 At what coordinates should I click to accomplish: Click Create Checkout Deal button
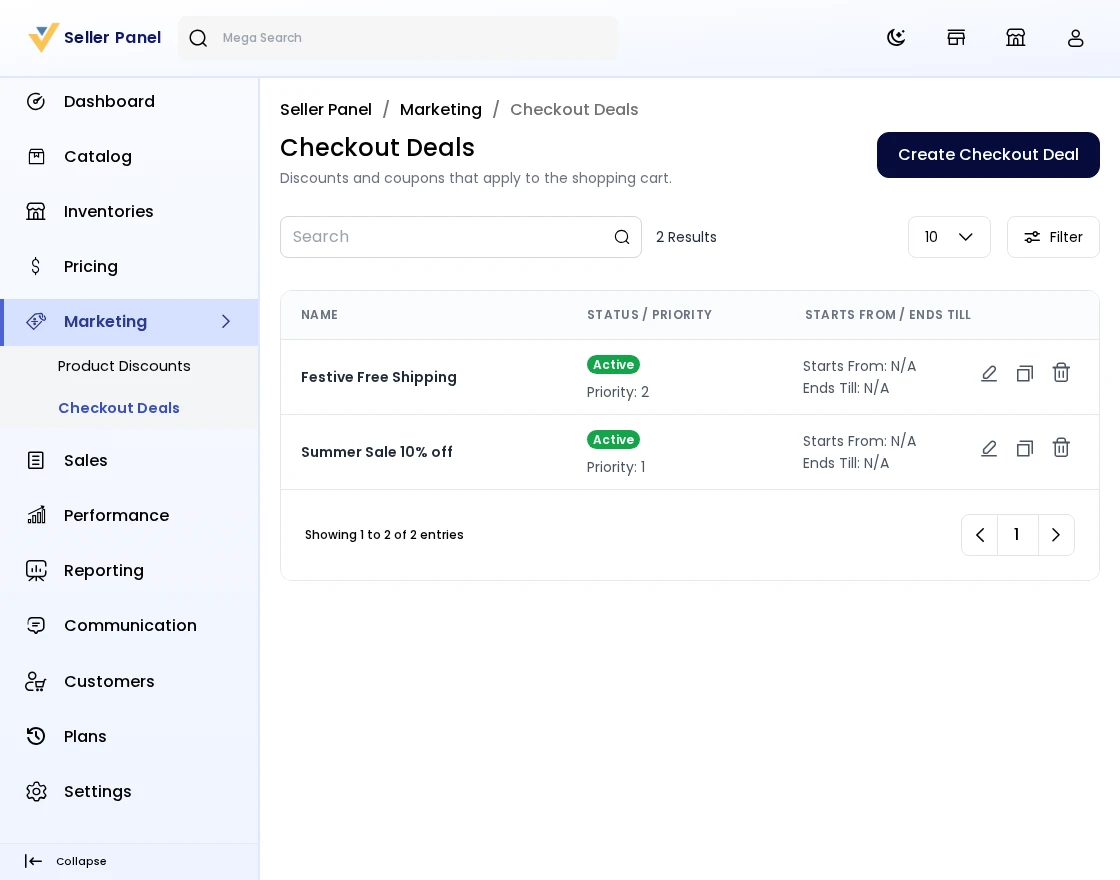pos(988,155)
